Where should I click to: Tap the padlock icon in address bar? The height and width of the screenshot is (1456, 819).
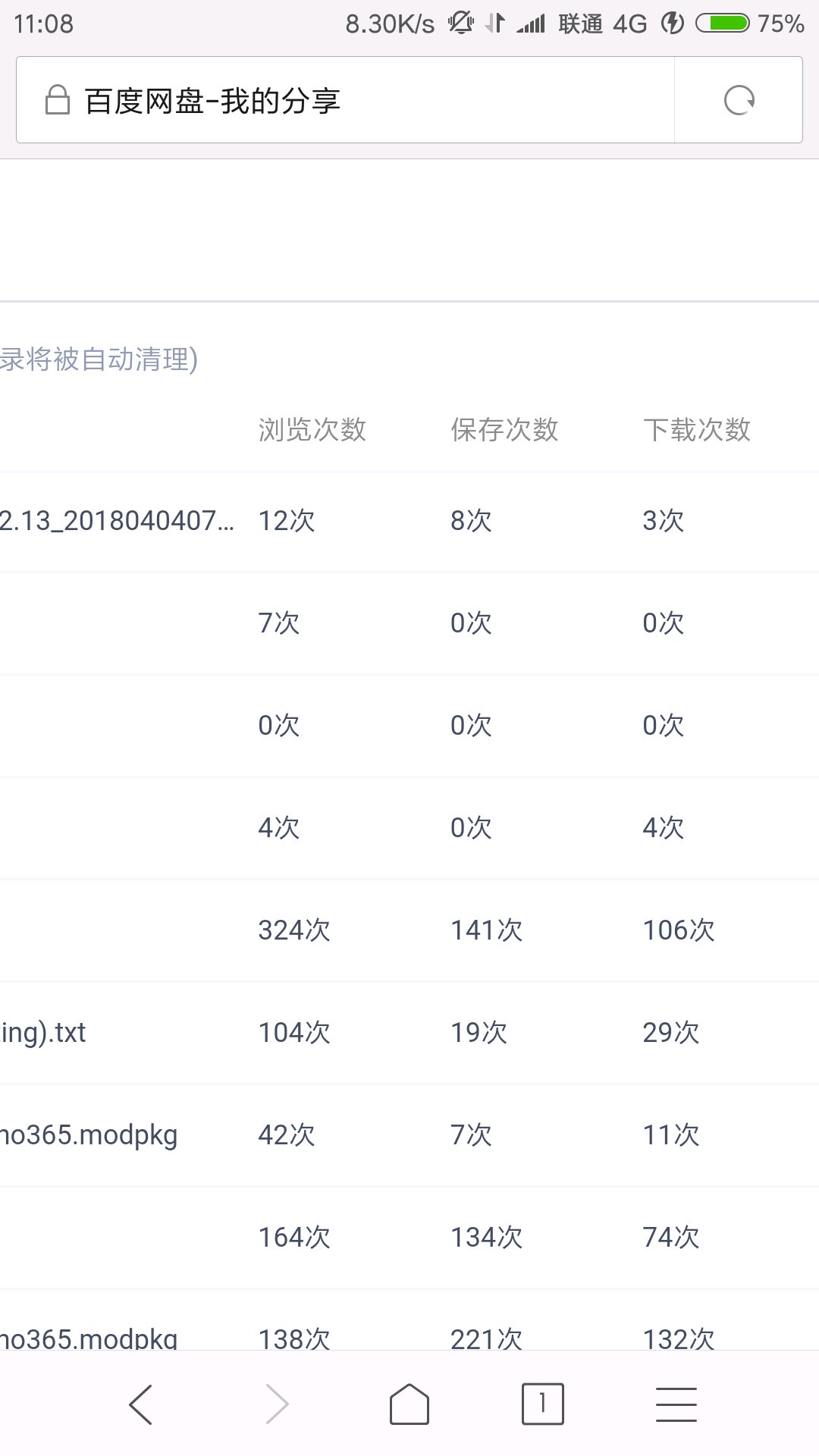tap(58, 100)
